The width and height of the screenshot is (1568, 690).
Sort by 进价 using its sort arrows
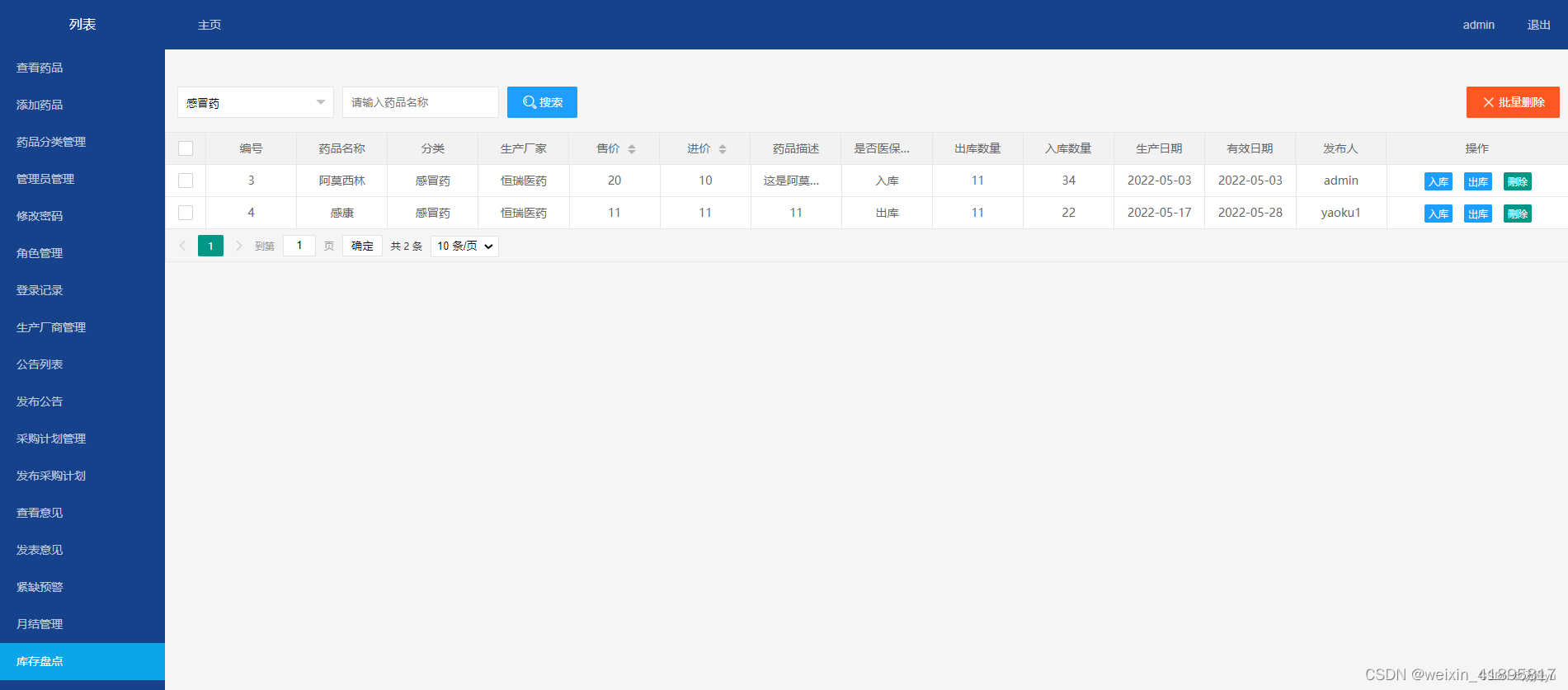coord(723,149)
